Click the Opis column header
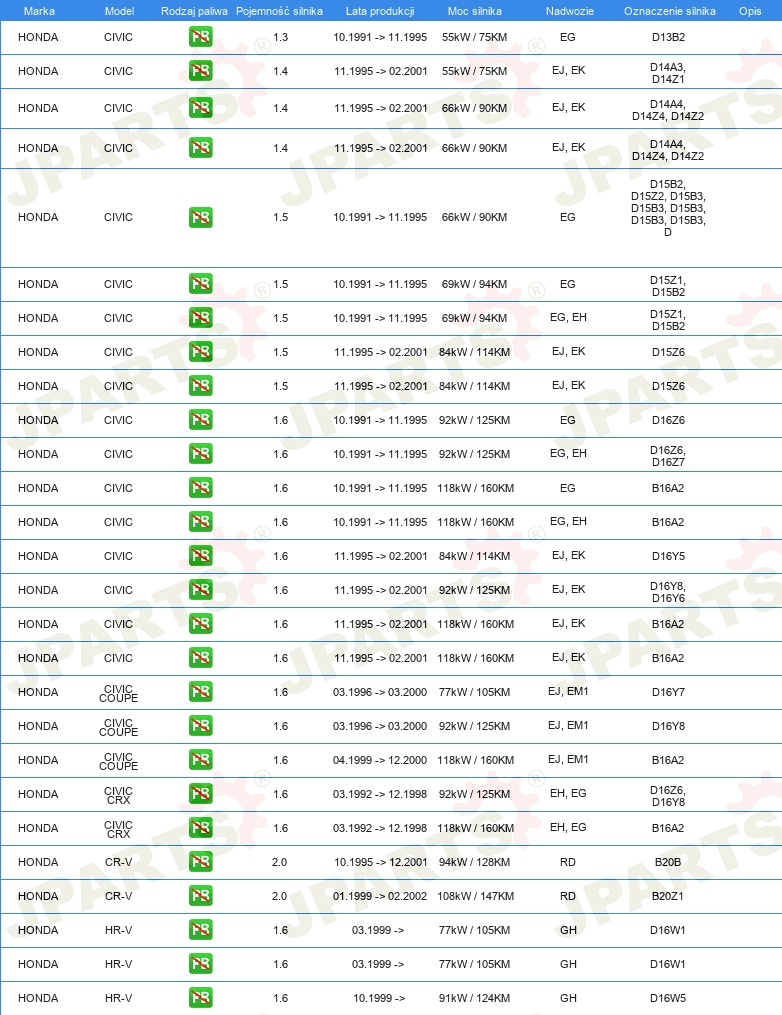The width and height of the screenshot is (782, 1015). (750, 11)
